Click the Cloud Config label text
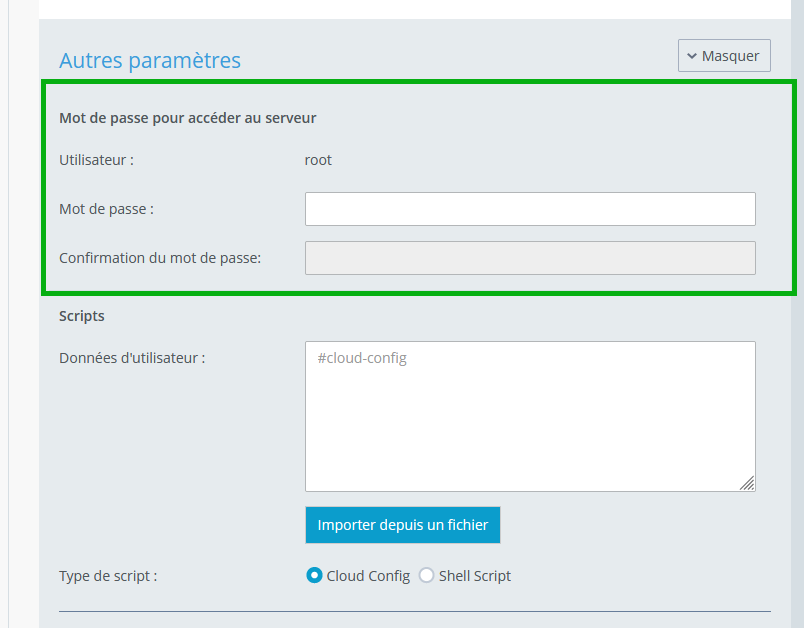804x628 pixels. [x=368, y=576]
